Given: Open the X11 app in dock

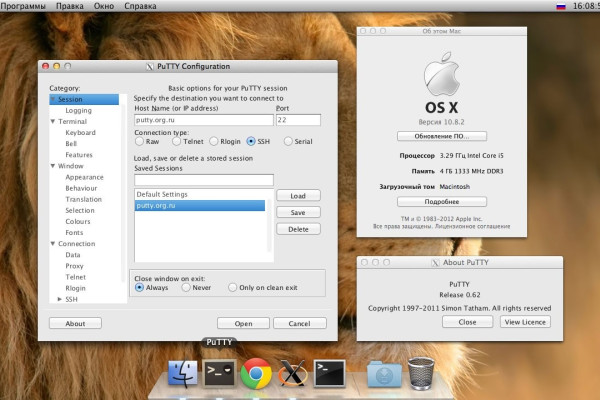Looking at the screenshot, I should point(293,373).
